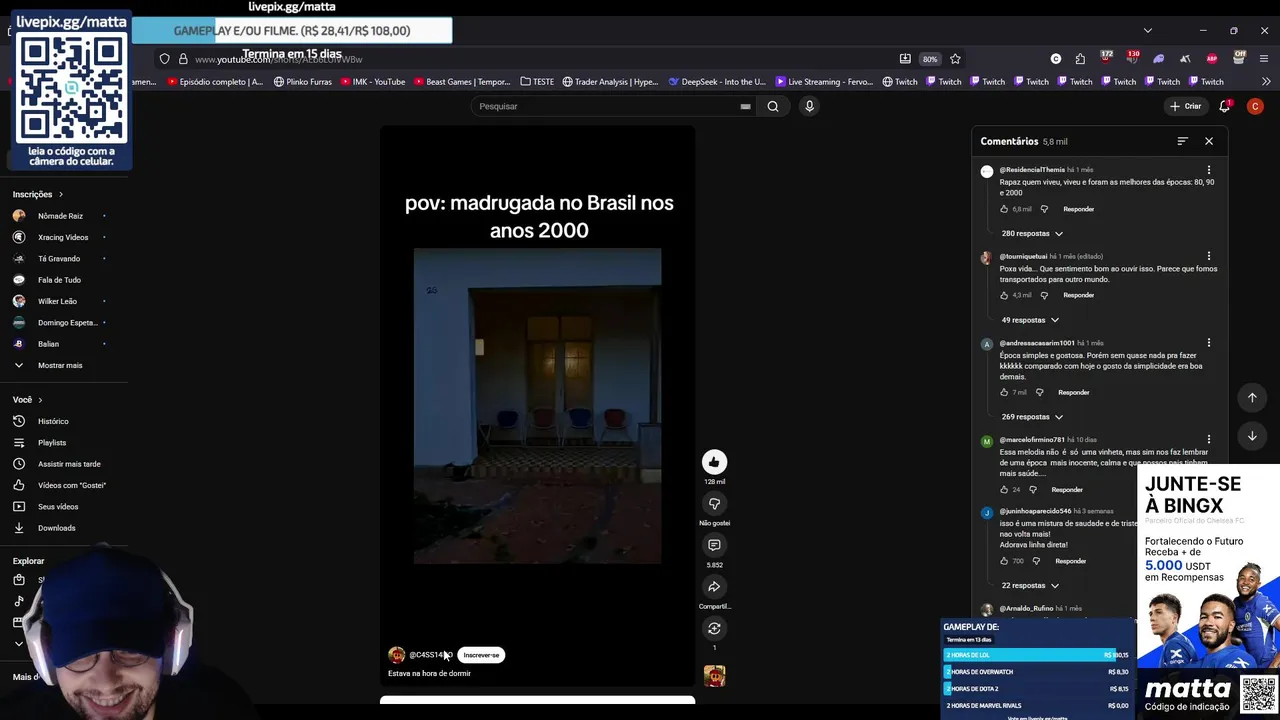Open the TESTE bookmarks folder
This screenshot has width=1280, height=720.
pos(537,82)
